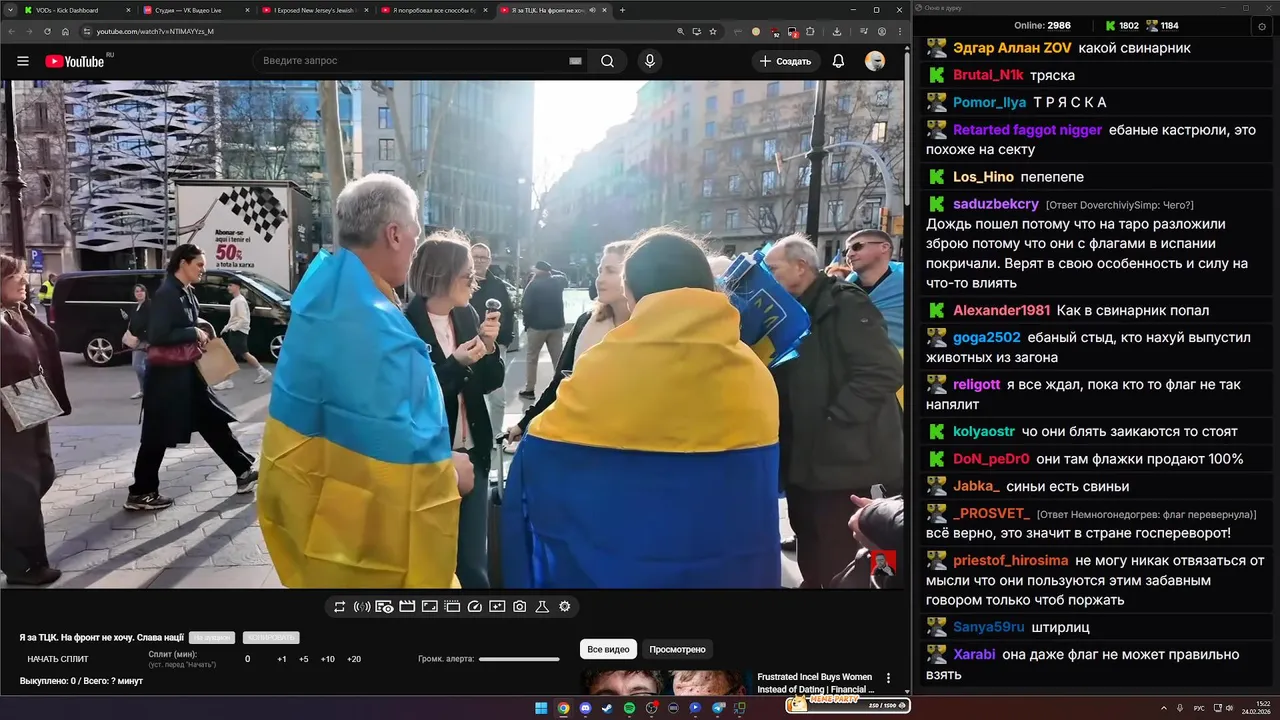The image size is (1280, 720).
Task: Add +10 minutes to split
Action: coord(328,659)
